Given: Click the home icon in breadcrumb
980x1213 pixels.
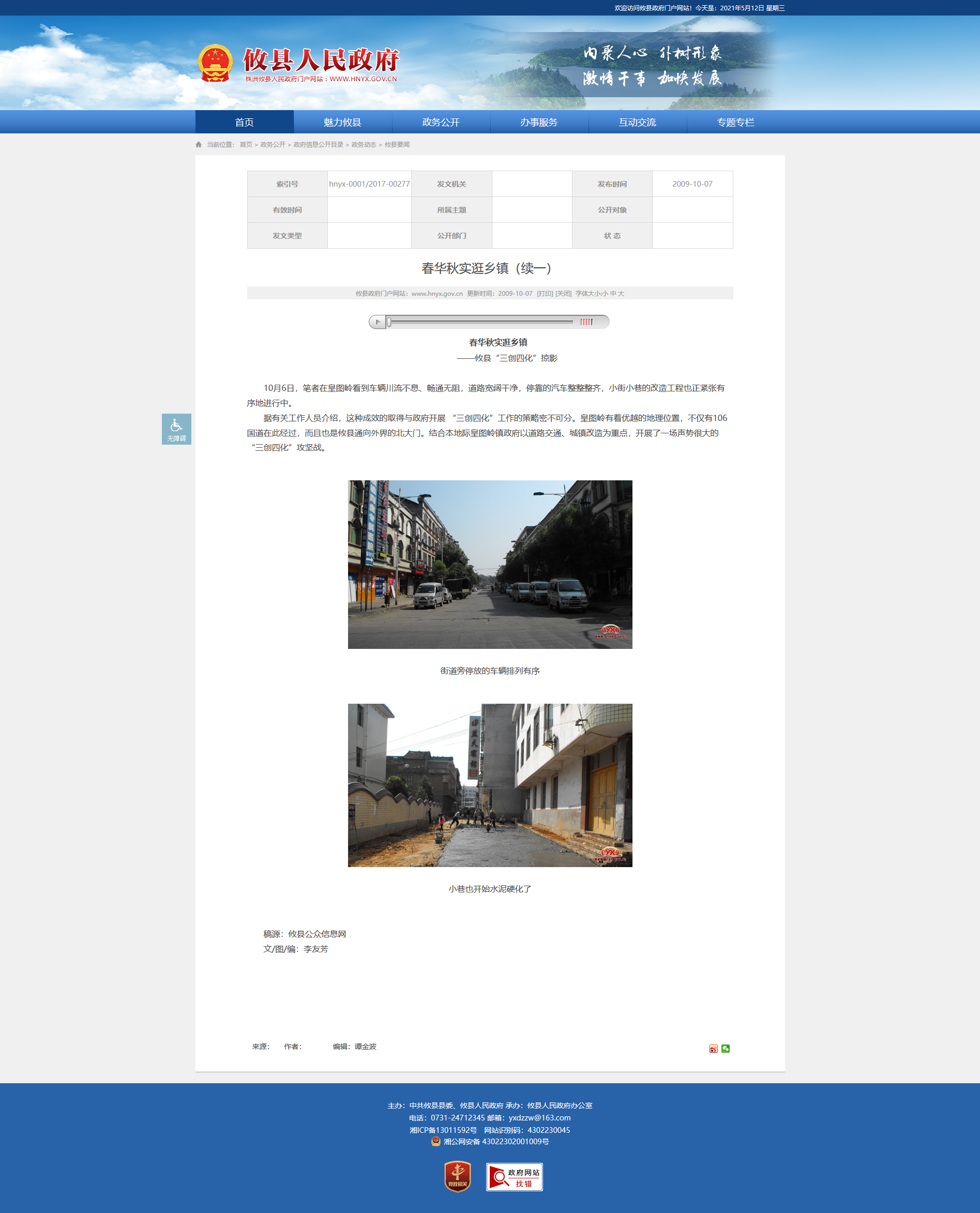Looking at the screenshot, I should 199,144.
